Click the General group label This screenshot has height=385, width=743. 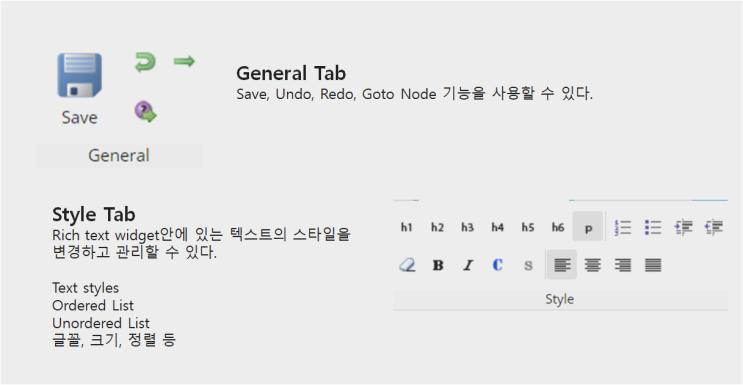pos(119,156)
